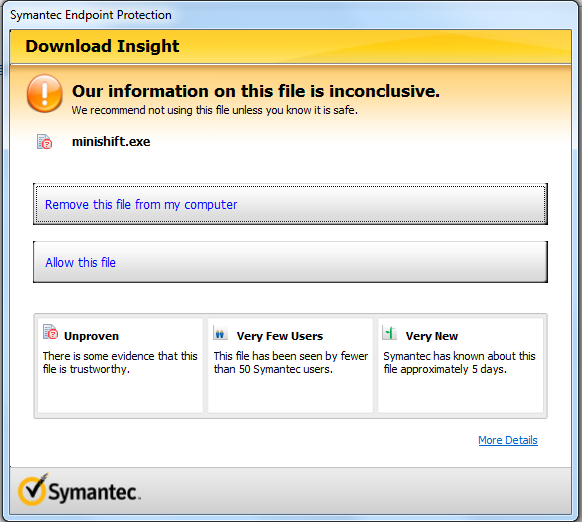
Task: Click the fewer than 50 users description
Action: [x=291, y=362]
